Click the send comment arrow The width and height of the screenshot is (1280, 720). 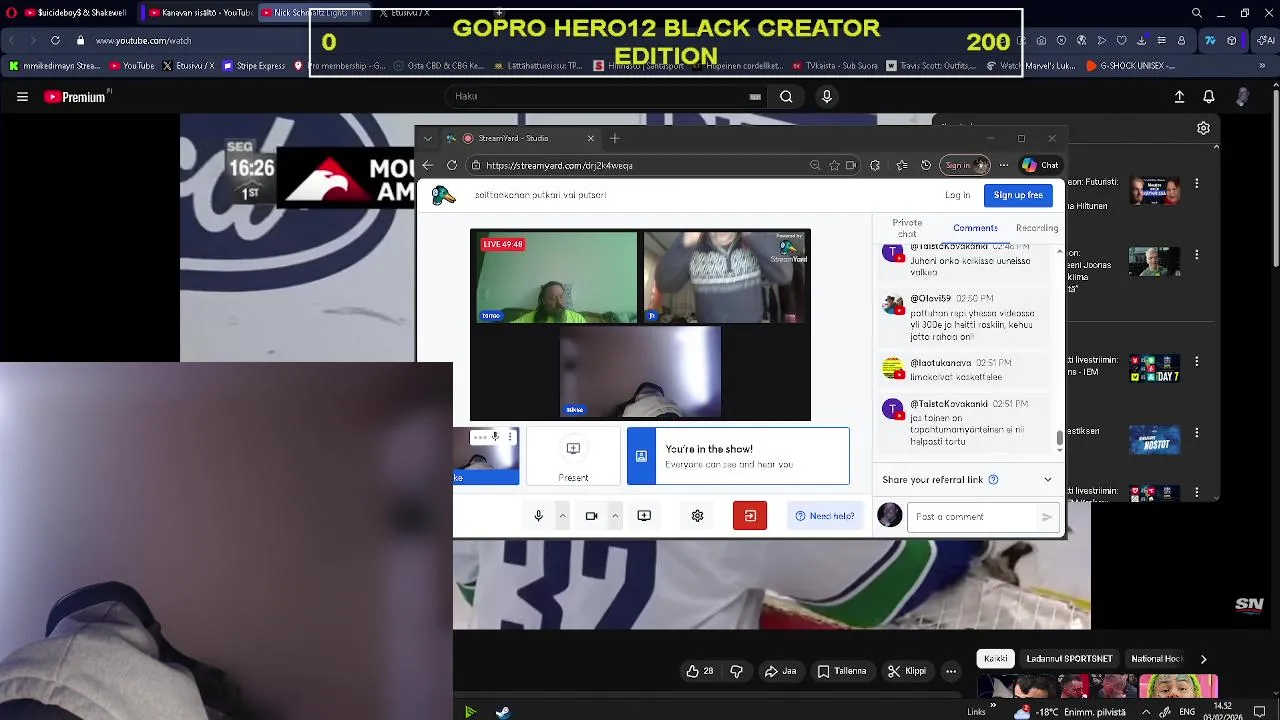(1047, 517)
